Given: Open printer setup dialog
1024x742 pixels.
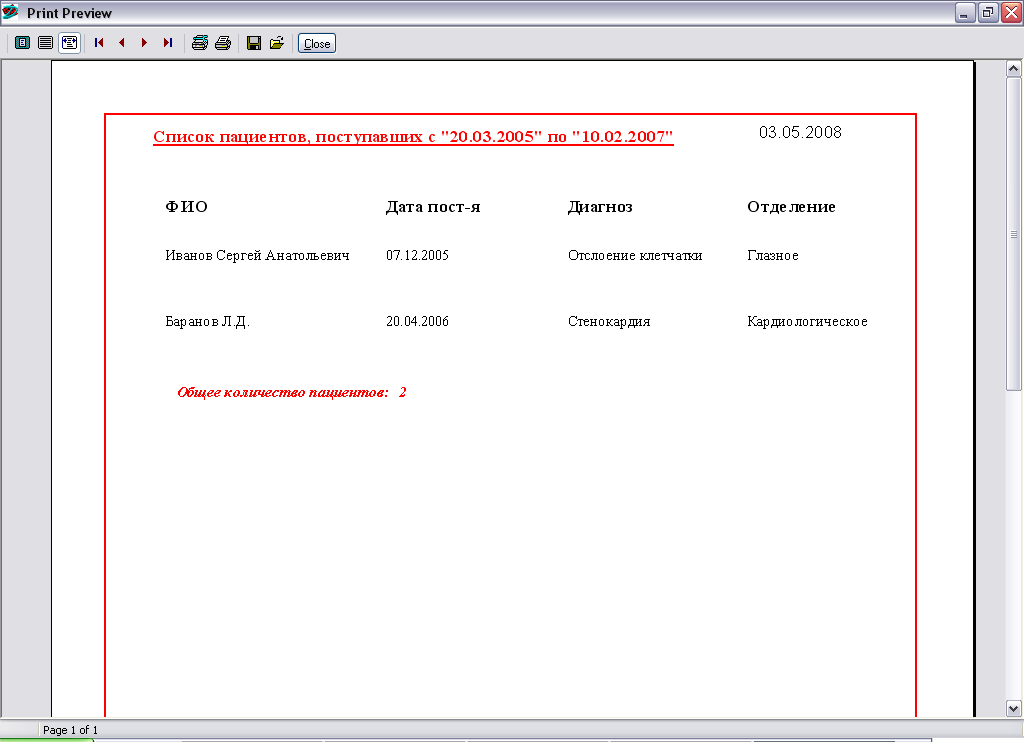Looking at the screenshot, I should pyautogui.click(x=200, y=43).
